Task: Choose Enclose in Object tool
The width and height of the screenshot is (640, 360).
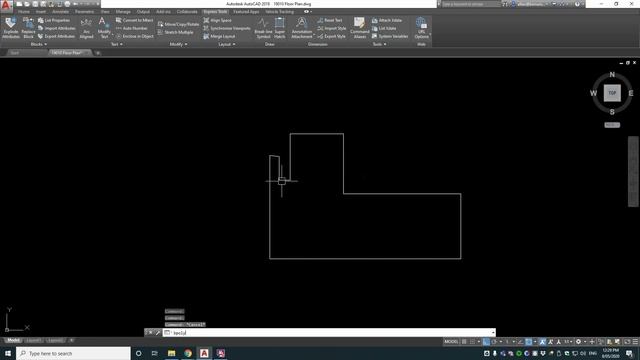Action: (134, 36)
